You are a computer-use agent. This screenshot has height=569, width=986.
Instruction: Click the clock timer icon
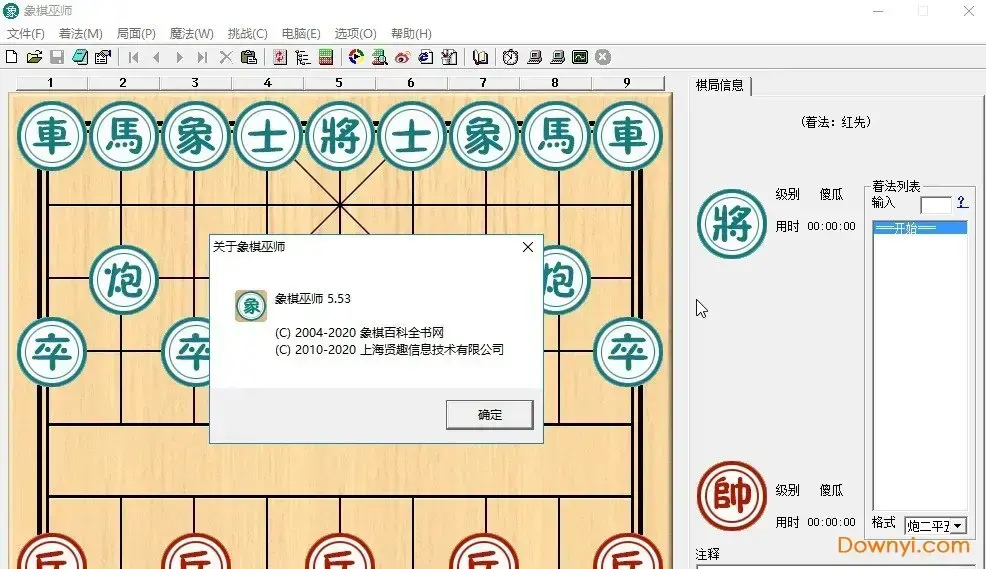click(511, 57)
